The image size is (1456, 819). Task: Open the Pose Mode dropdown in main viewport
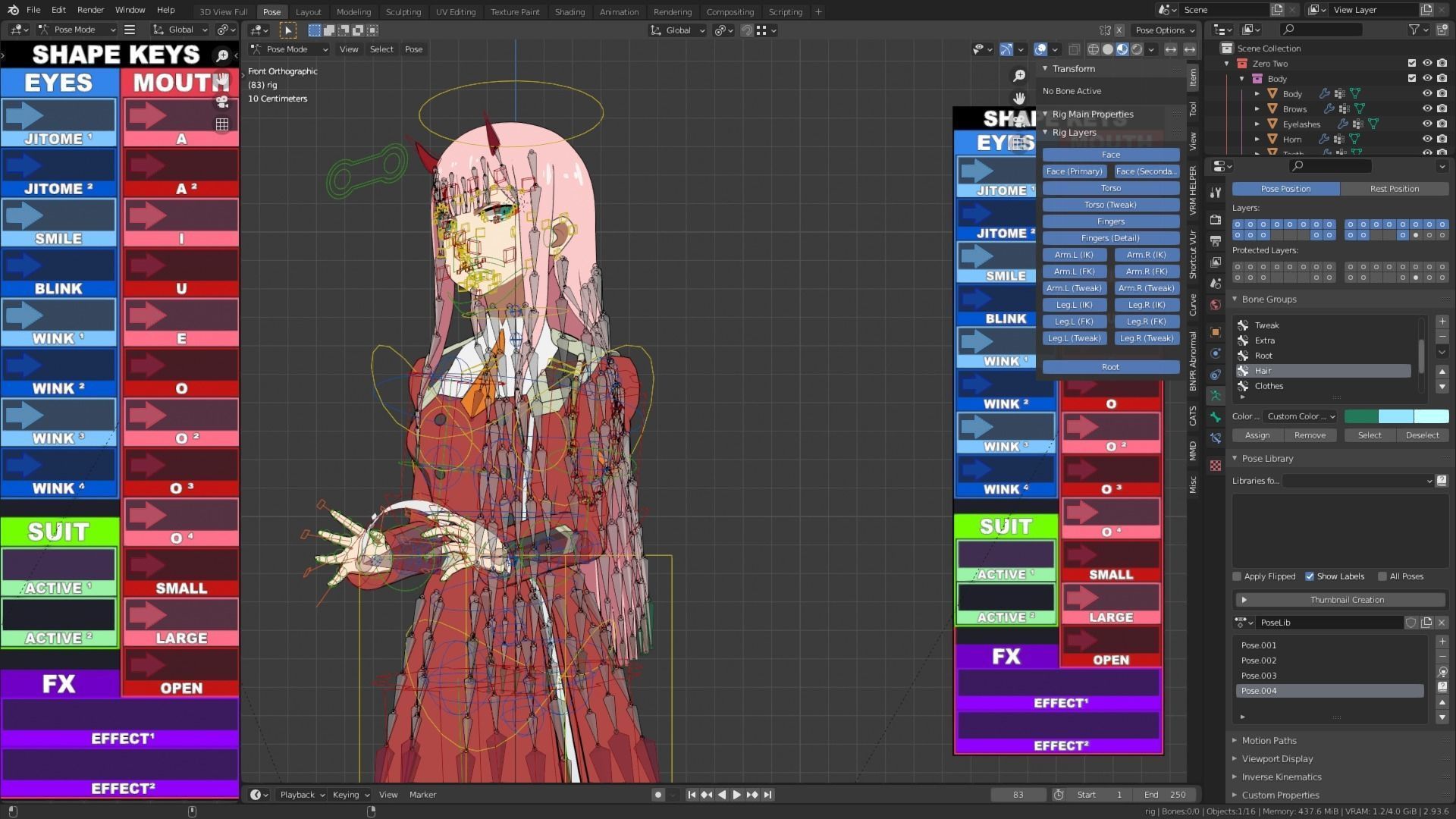click(290, 49)
